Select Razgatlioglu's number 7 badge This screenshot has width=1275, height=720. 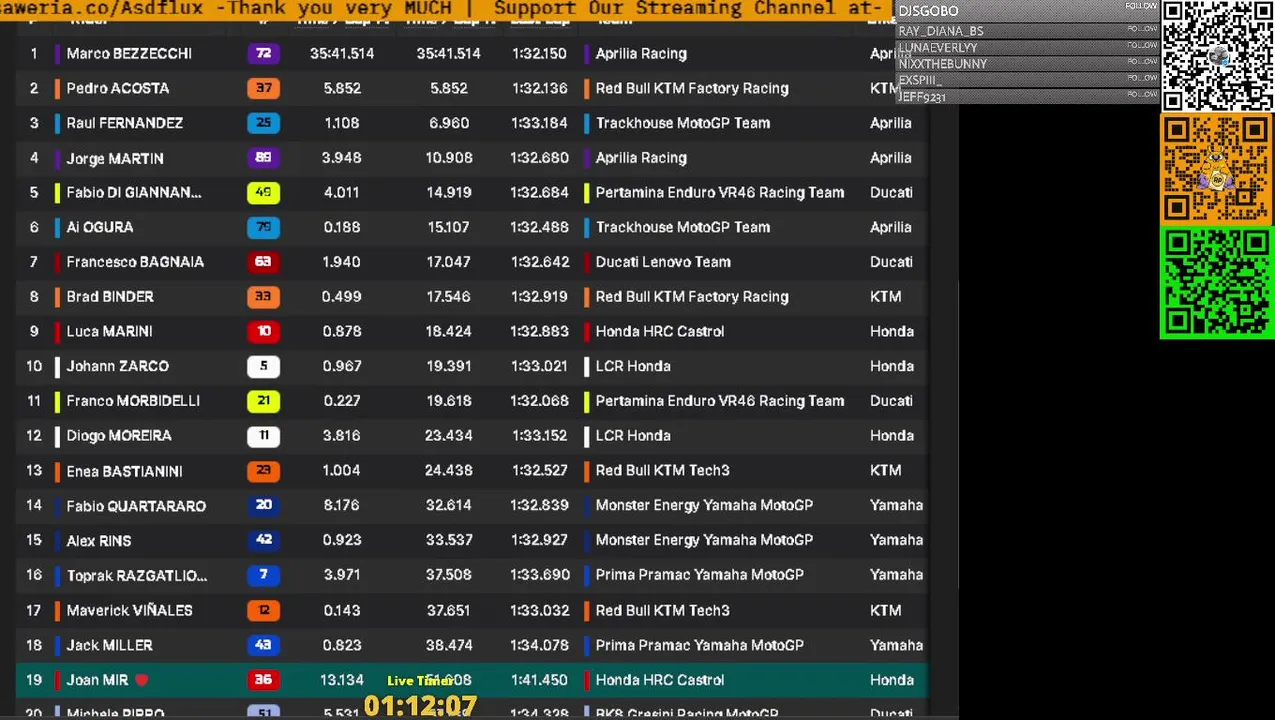coord(263,575)
